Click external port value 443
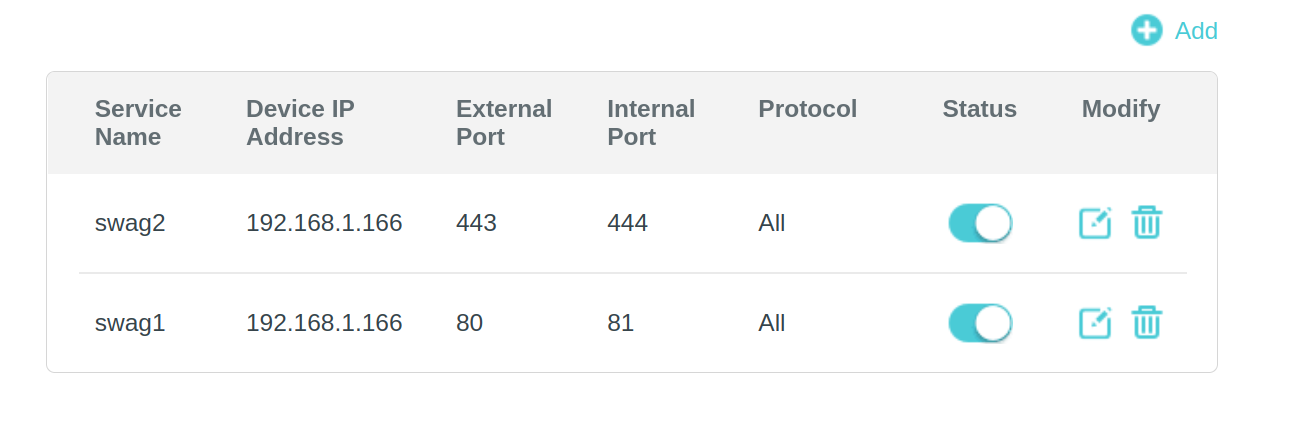 [476, 223]
